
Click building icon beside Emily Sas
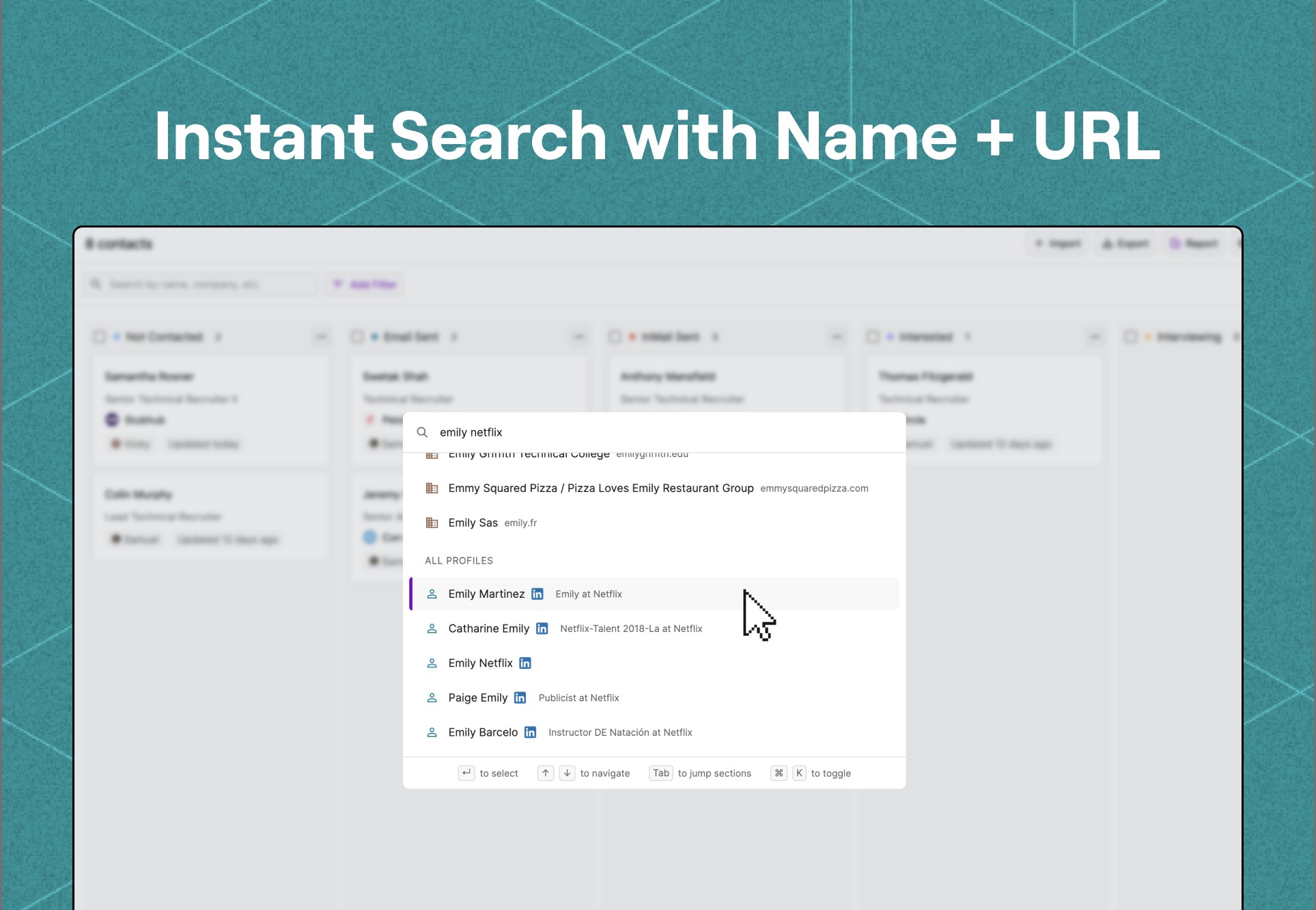pos(432,523)
